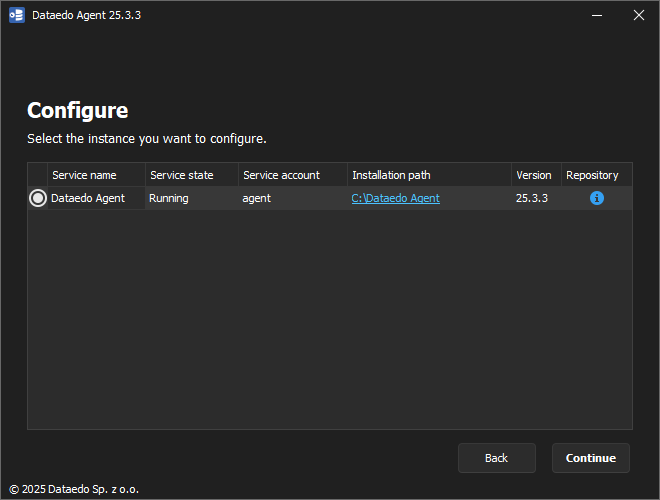Click the agent service account cell
The width and height of the screenshot is (660, 500).
click(x=293, y=198)
